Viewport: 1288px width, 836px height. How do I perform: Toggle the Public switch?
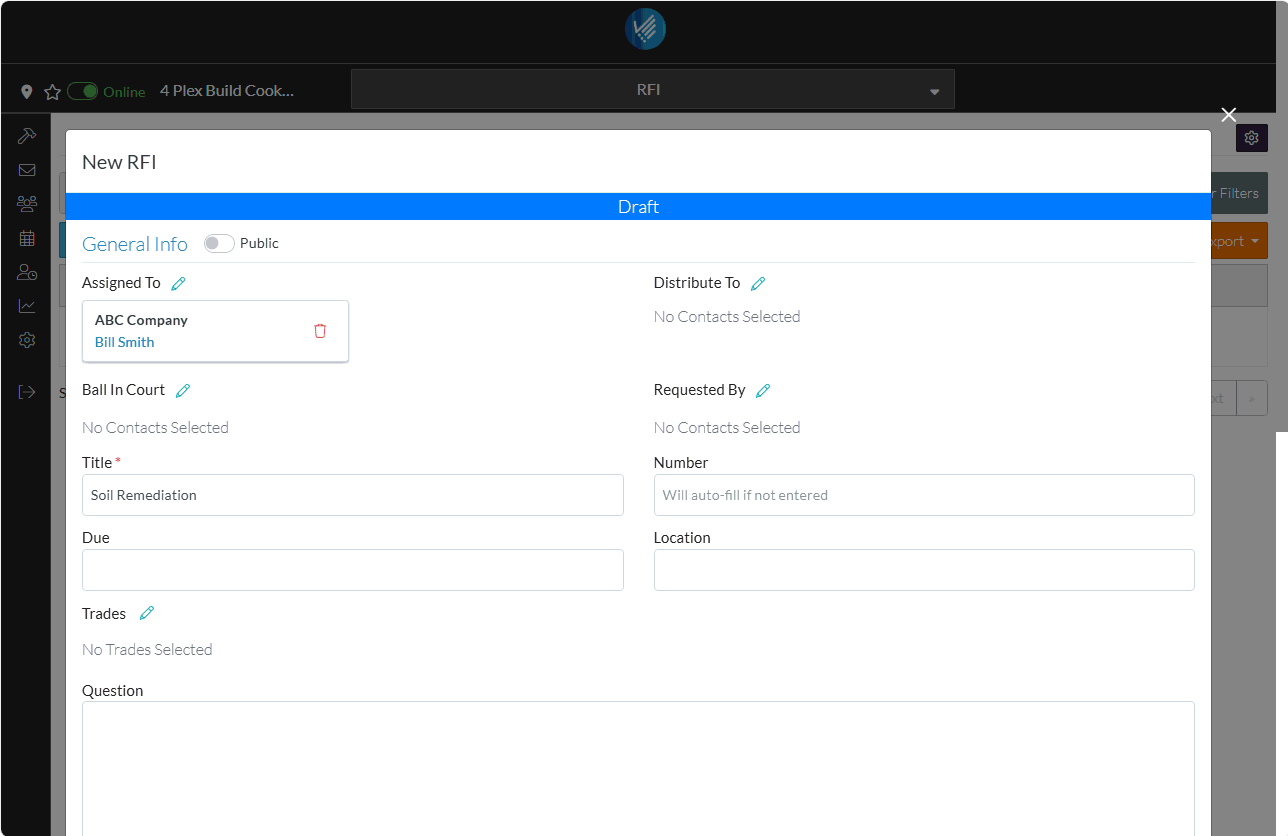click(219, 243)
